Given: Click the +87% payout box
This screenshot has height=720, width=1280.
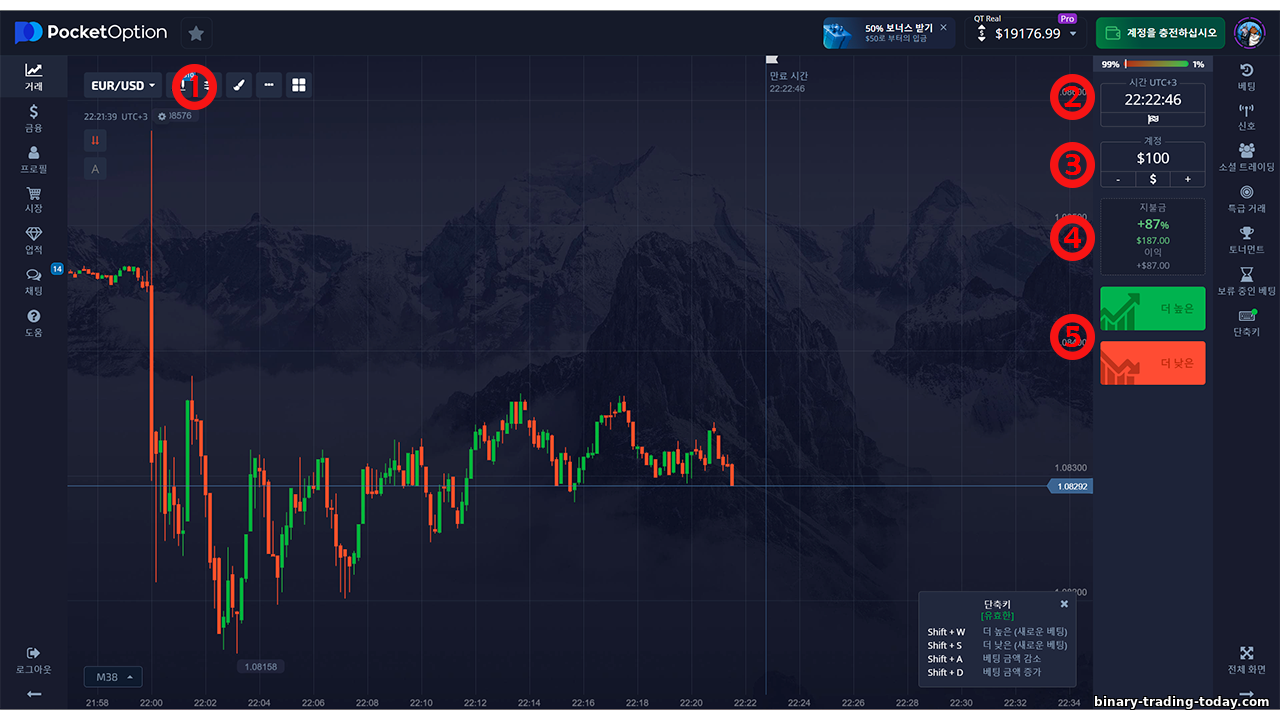Looking at the screenshot, I should tap(1152, 237).
